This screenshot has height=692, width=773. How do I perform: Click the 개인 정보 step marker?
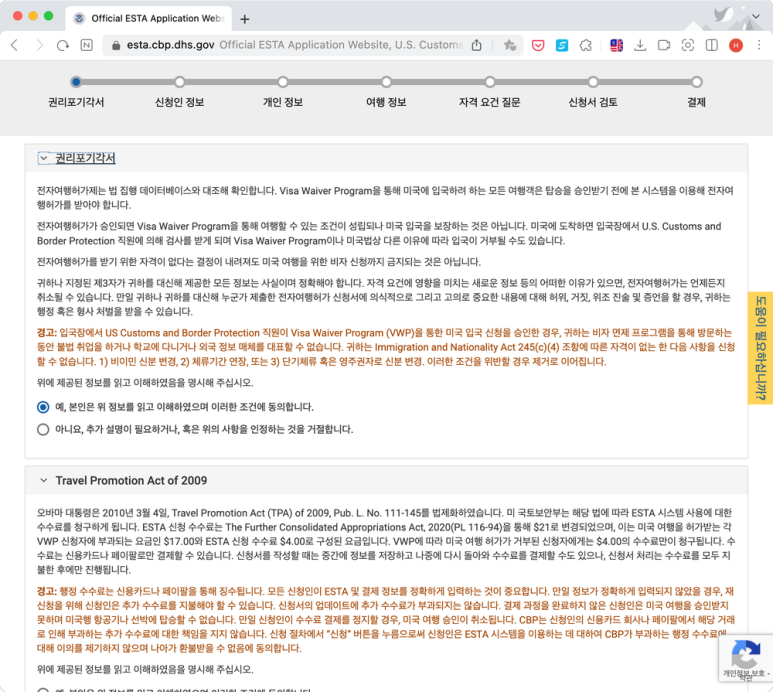click(x=282, y=82)
